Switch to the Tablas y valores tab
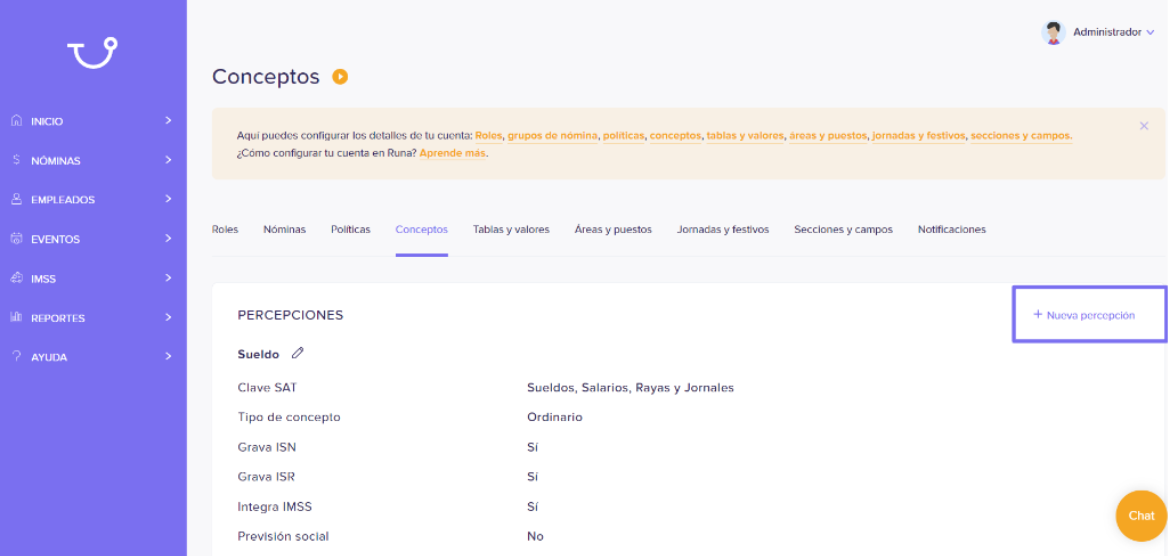The height and width of the screenshot is (556, 1176). pyautogui.click(x=511, y=230)
